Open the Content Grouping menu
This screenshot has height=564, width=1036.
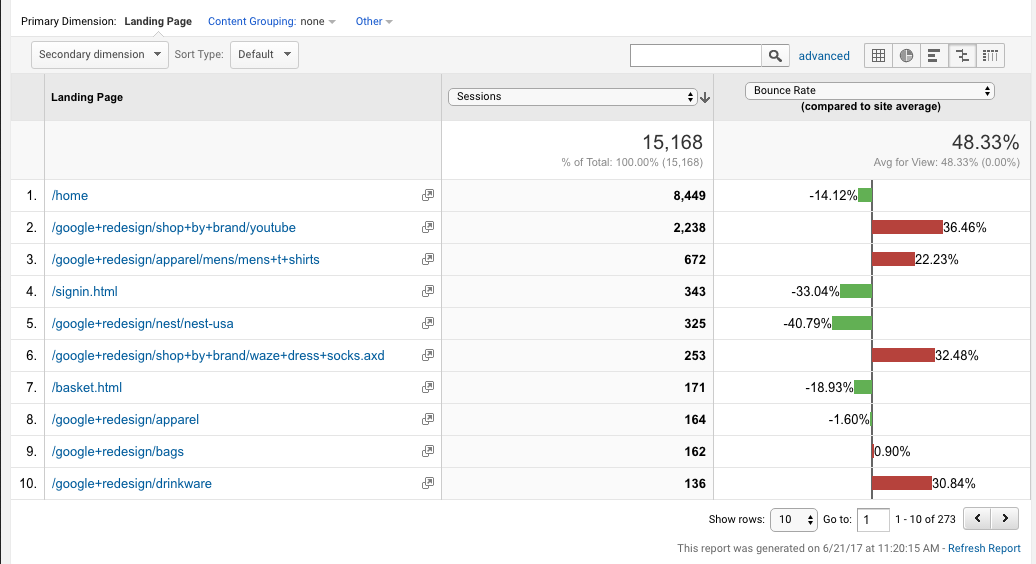(272, 21)
